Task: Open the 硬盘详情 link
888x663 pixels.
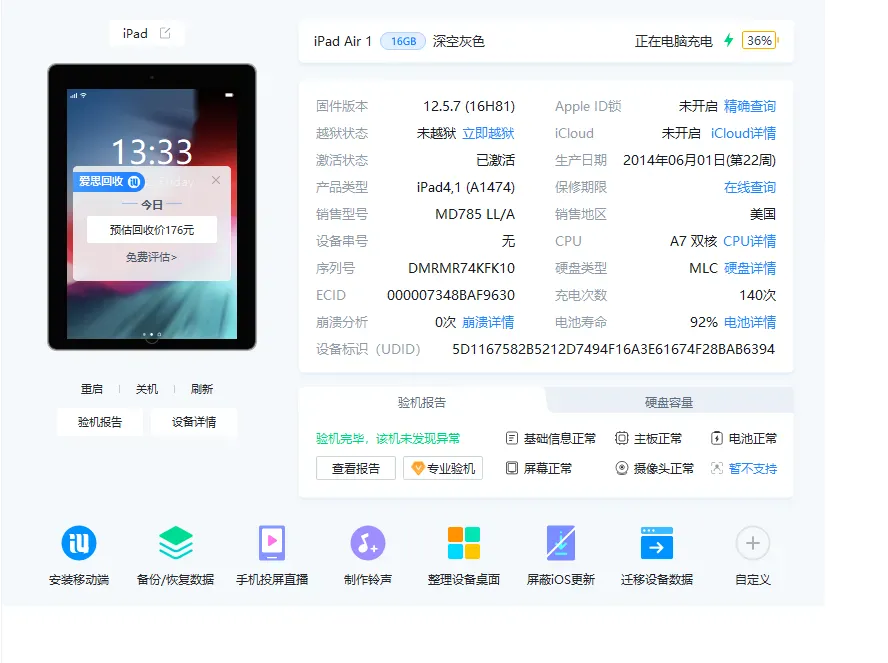Action: (x=750, y=268)
